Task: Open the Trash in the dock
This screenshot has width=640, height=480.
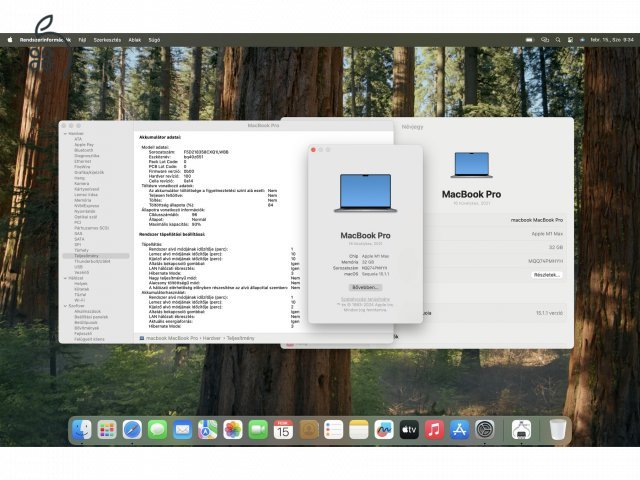Action: [558, 430]
